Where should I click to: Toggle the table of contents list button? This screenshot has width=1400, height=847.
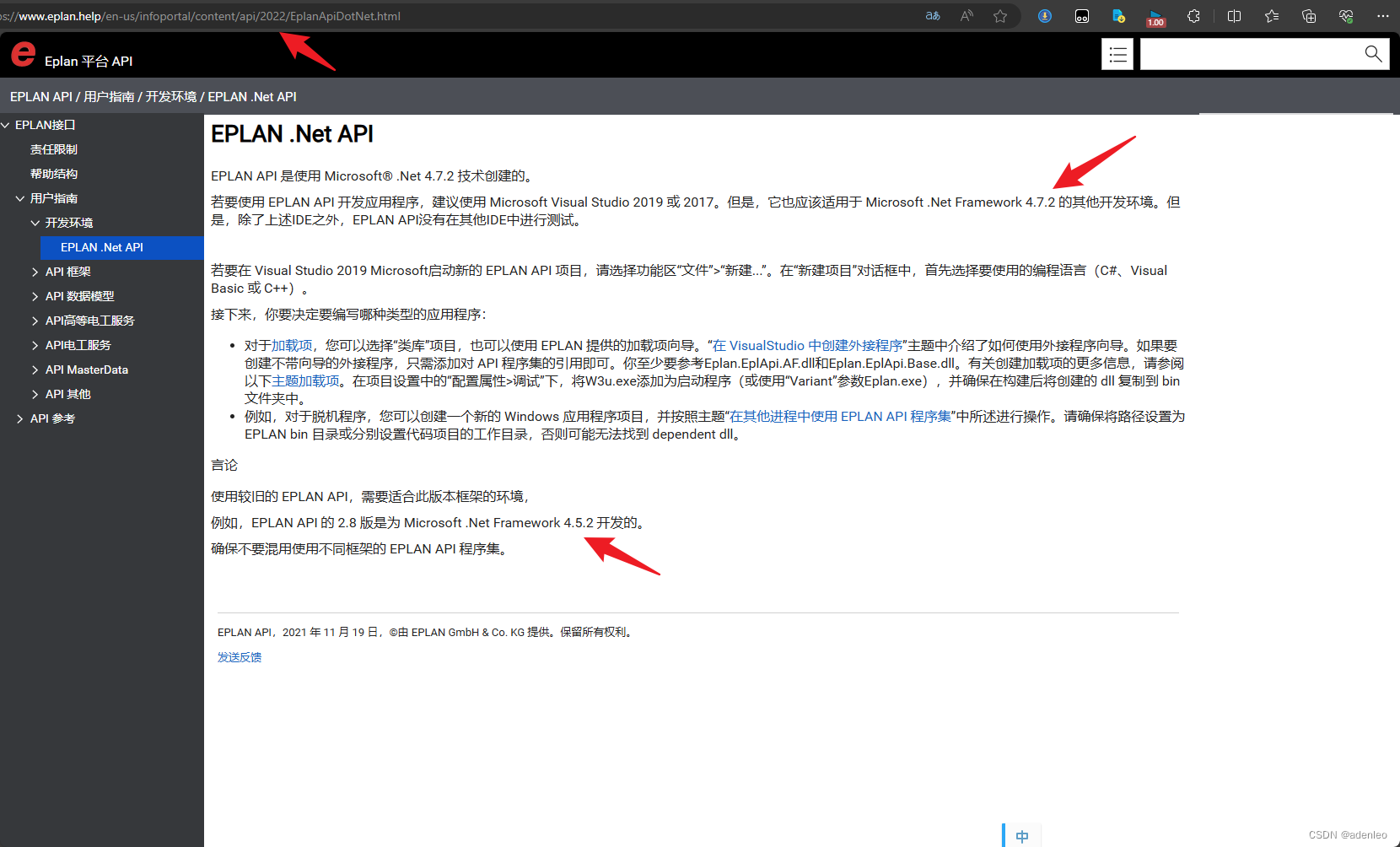1117,54
